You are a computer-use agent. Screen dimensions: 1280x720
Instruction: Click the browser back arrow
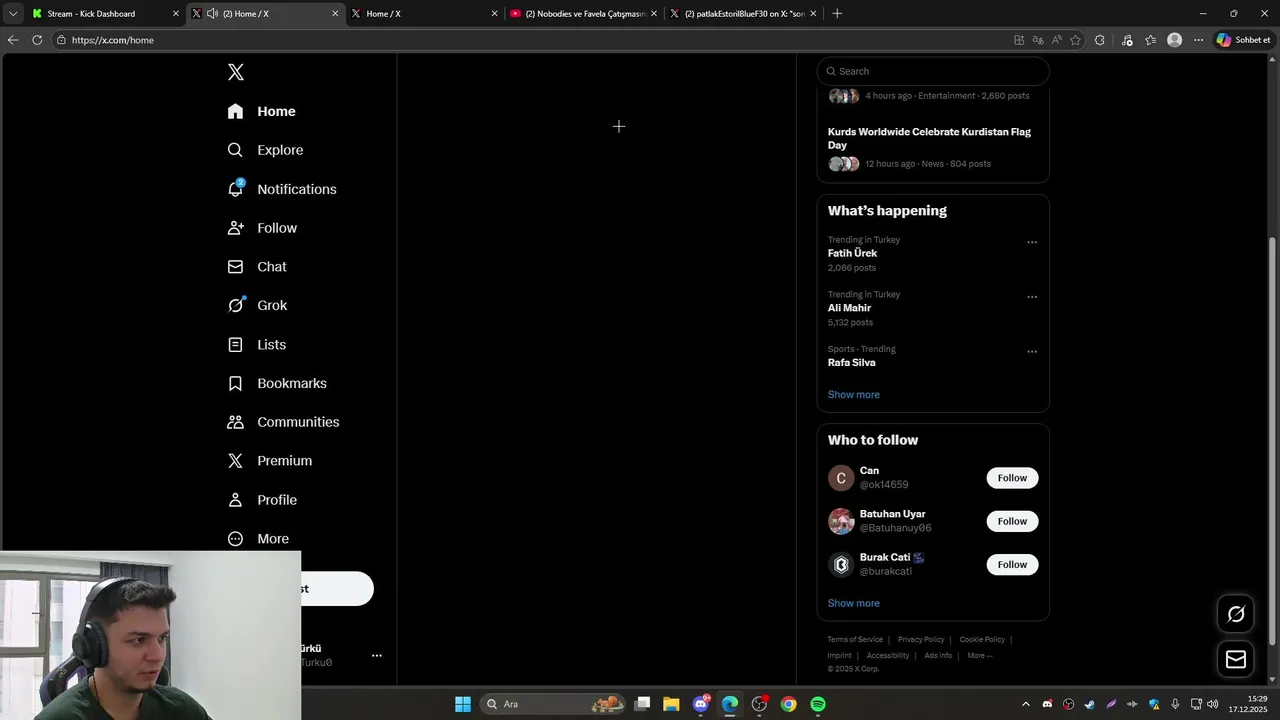(x=13, y=40)
